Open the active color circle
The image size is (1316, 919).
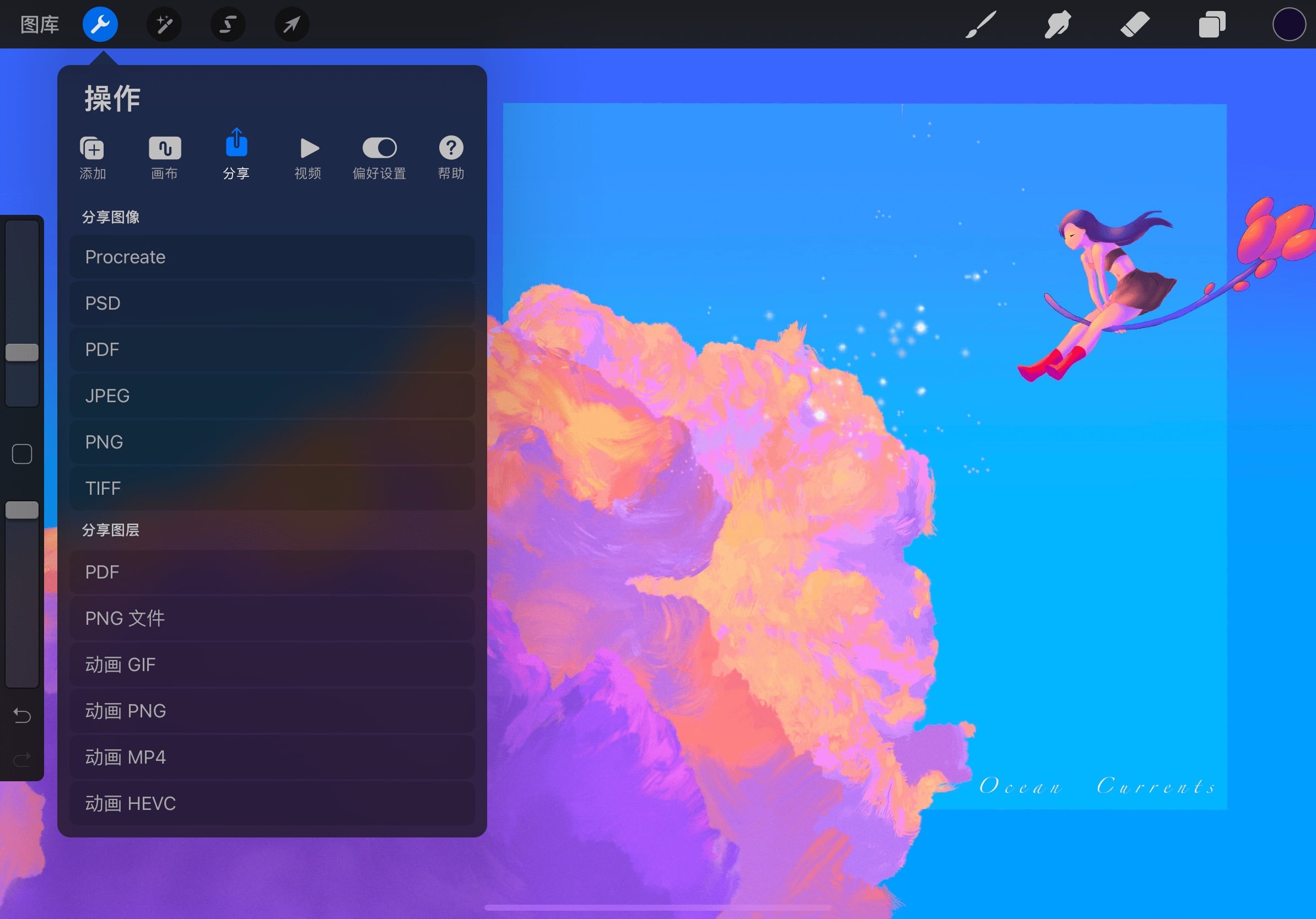click(1289, 24)
